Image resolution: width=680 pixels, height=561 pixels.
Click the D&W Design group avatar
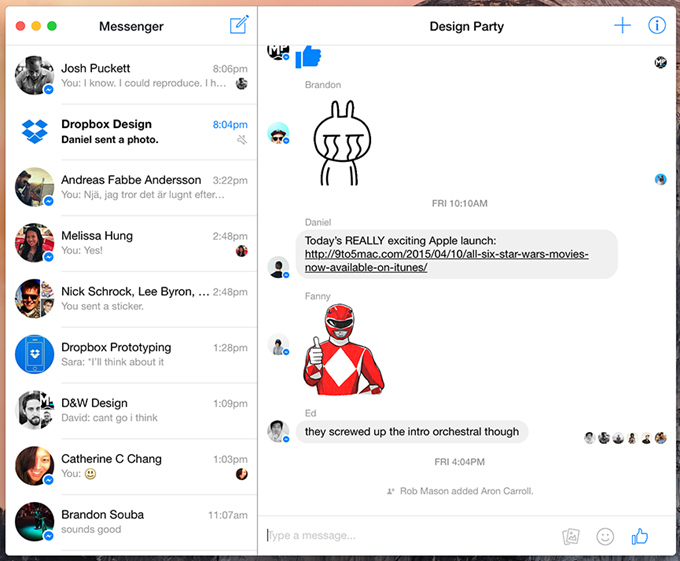tap(34, 410)
